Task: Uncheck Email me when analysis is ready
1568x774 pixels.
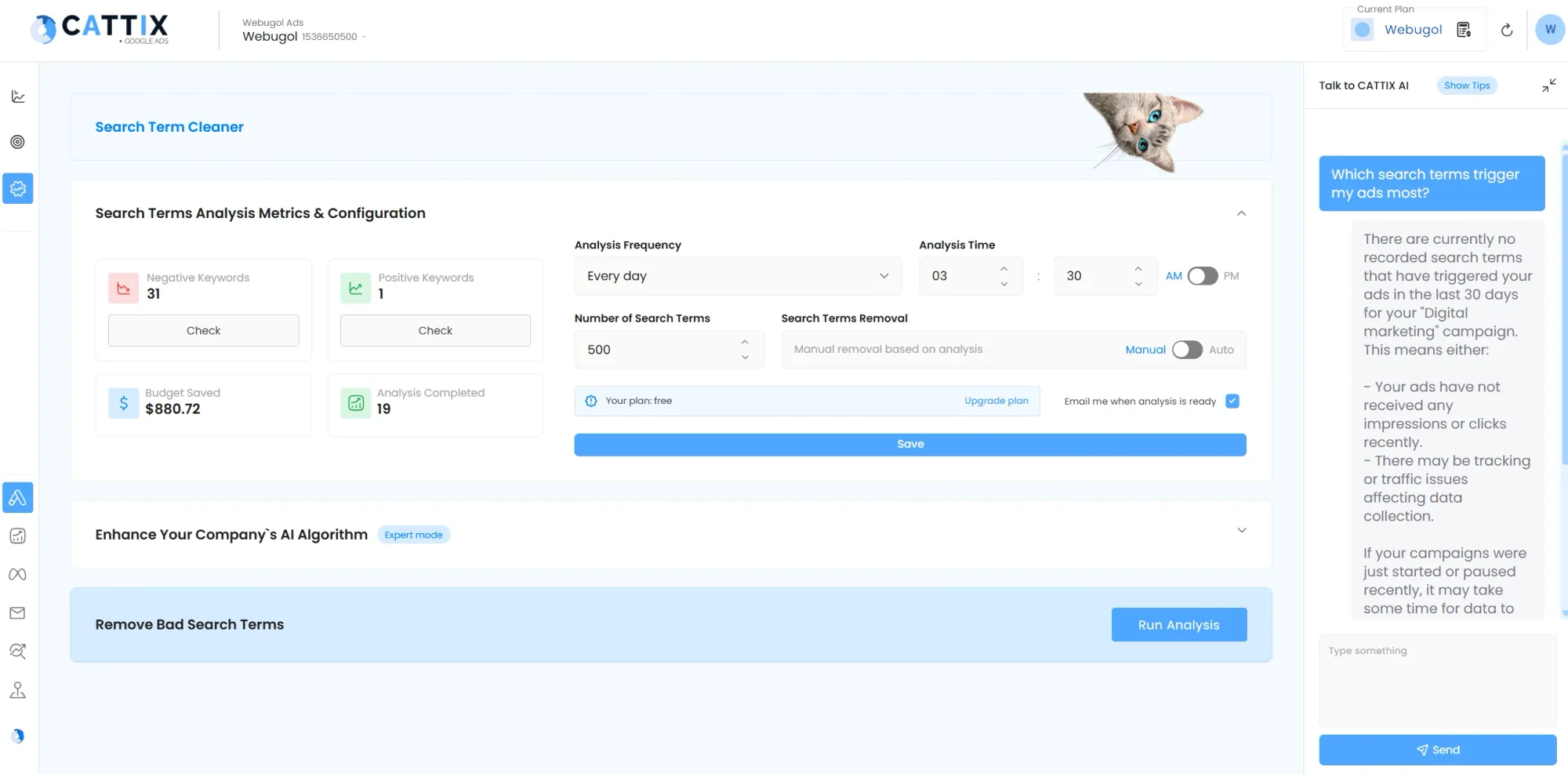Action: [x=1232, y=401]
